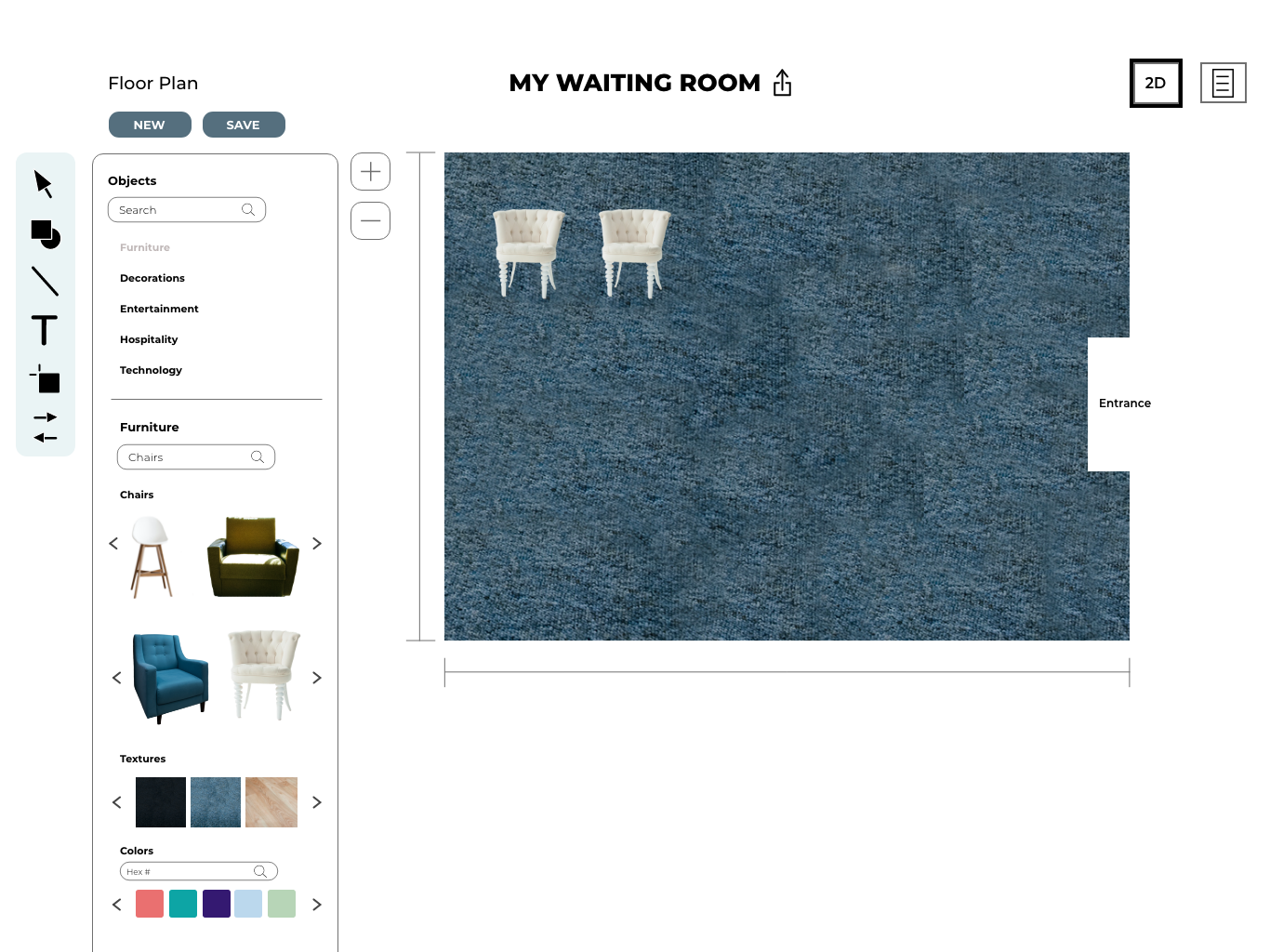This screenshot has height=952, width=1270.
Task: Select the left white chair in room
Action: tap(528, 253)
